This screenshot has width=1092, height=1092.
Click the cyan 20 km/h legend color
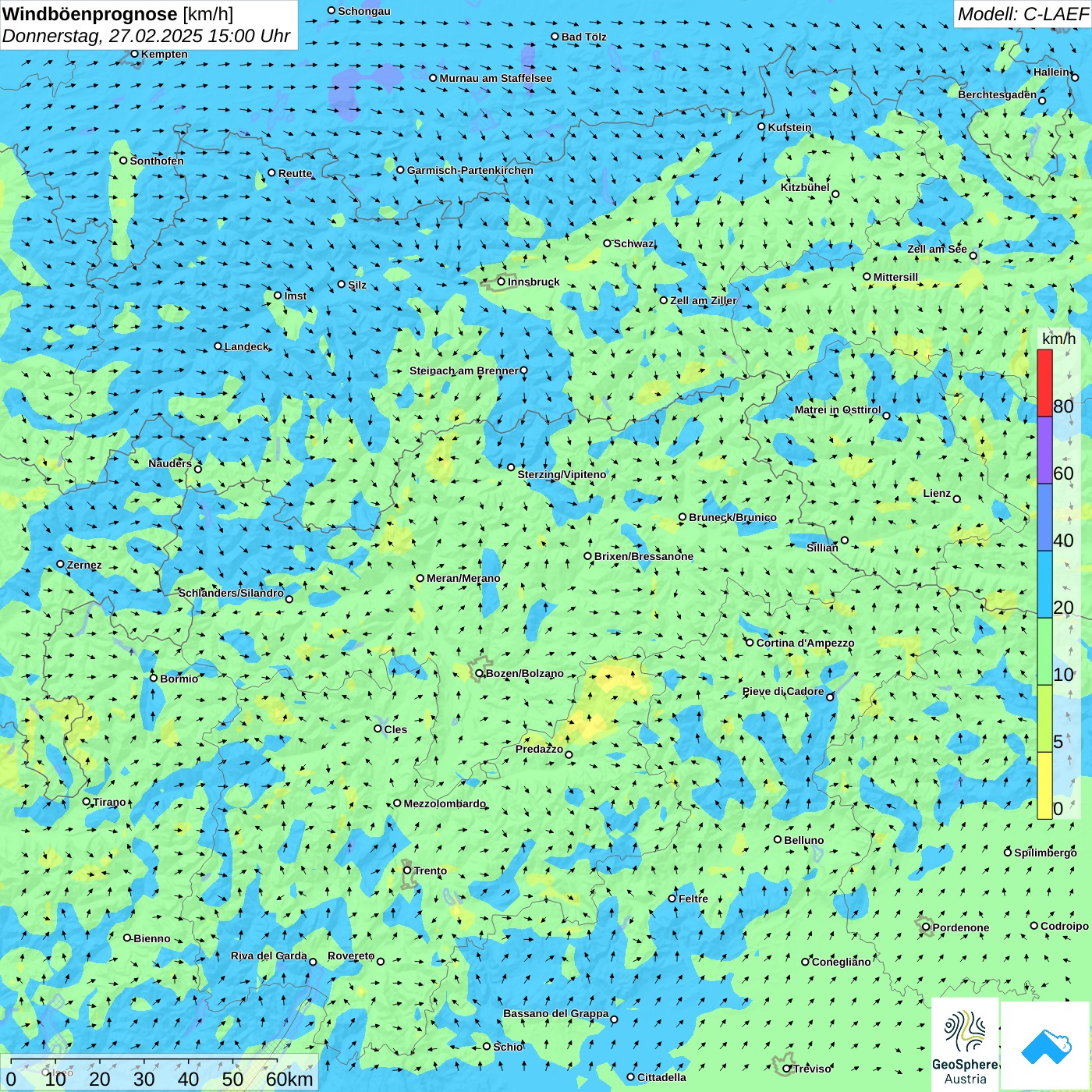tap(1044, 584)
